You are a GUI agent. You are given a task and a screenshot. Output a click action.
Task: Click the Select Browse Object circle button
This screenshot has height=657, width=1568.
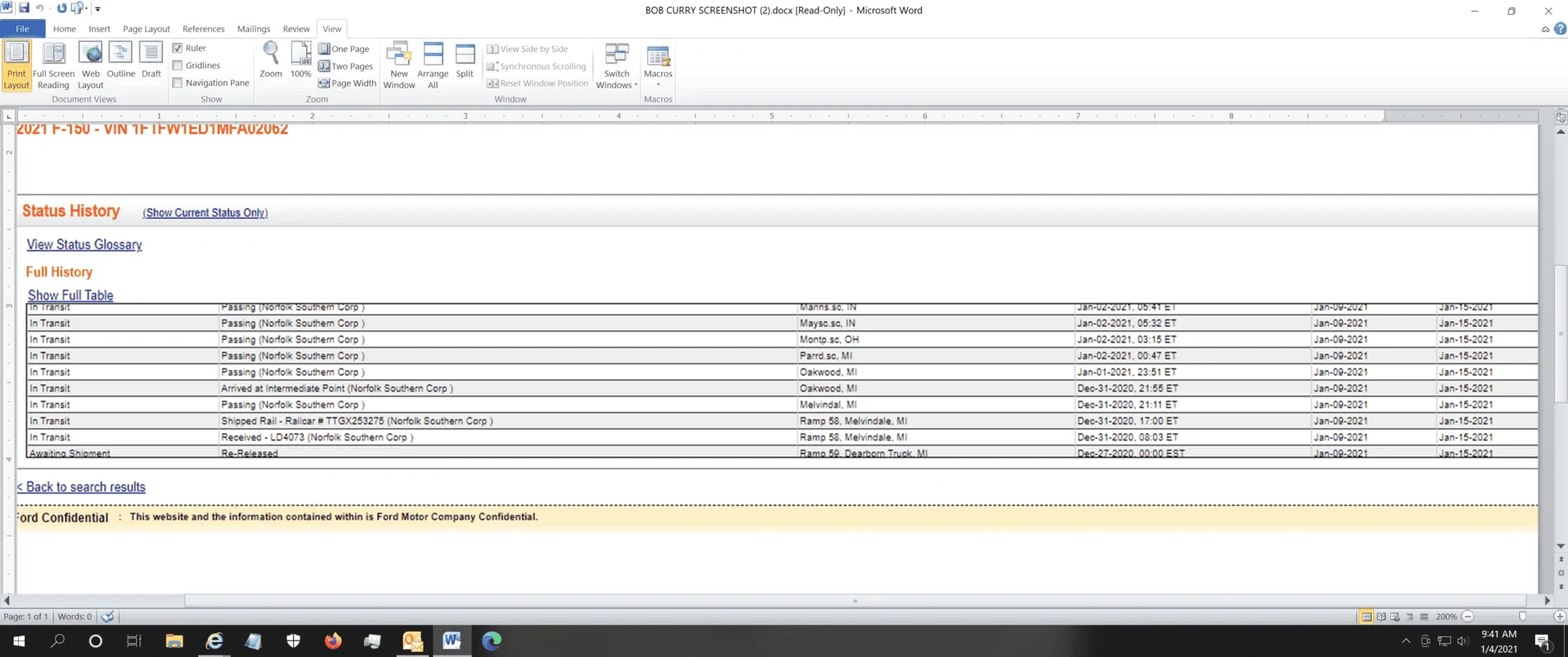pyautogui.click(x=1561, y=573)
